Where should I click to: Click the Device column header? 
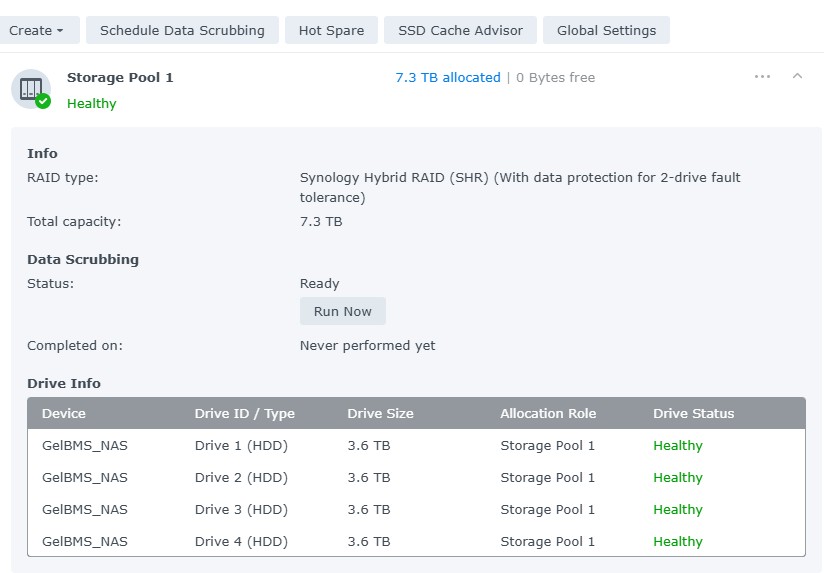pos(64,414)
